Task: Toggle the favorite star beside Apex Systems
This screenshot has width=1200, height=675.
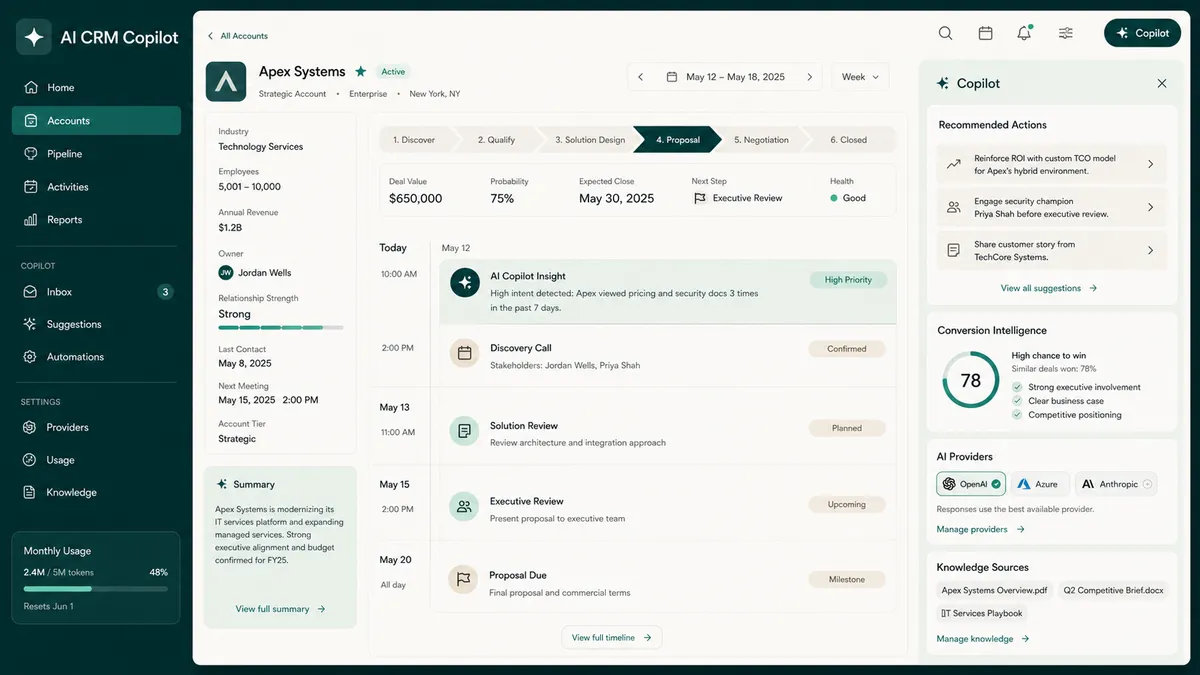Action: pos(360,72)
